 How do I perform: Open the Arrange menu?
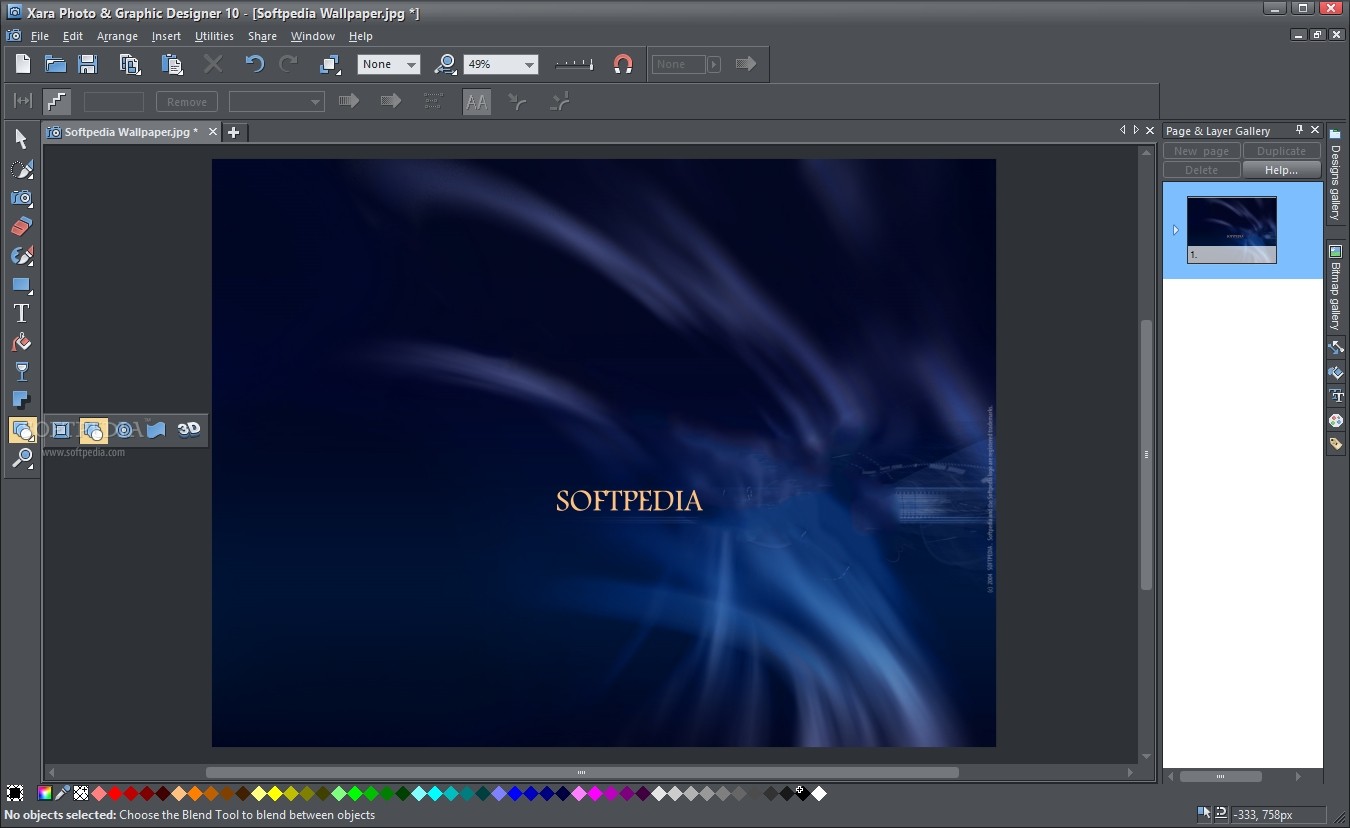click(117, 36)
